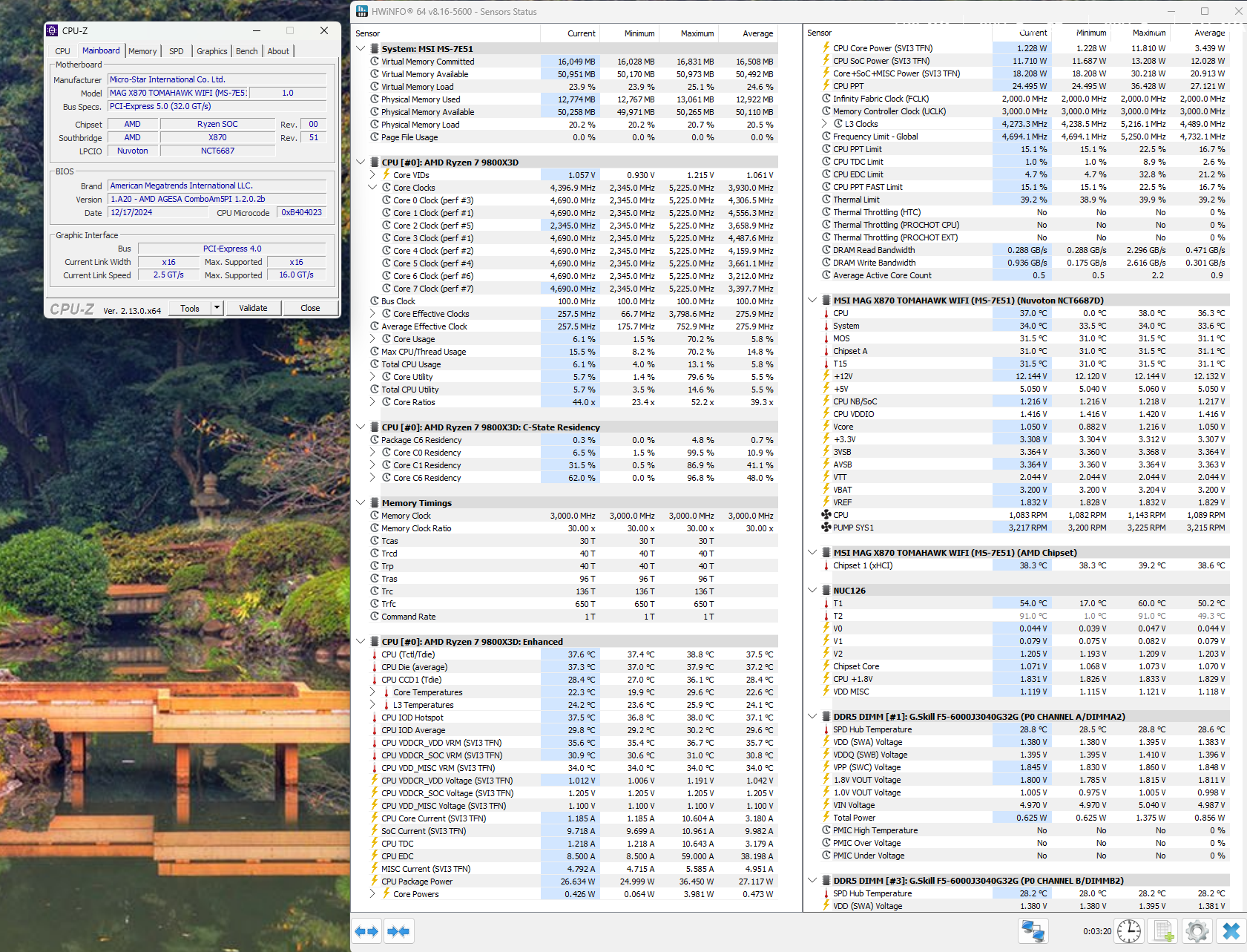Click the Current column header in left pane
The width and height of the screenshot is (1247, 952).
click(x=570, y=33)
